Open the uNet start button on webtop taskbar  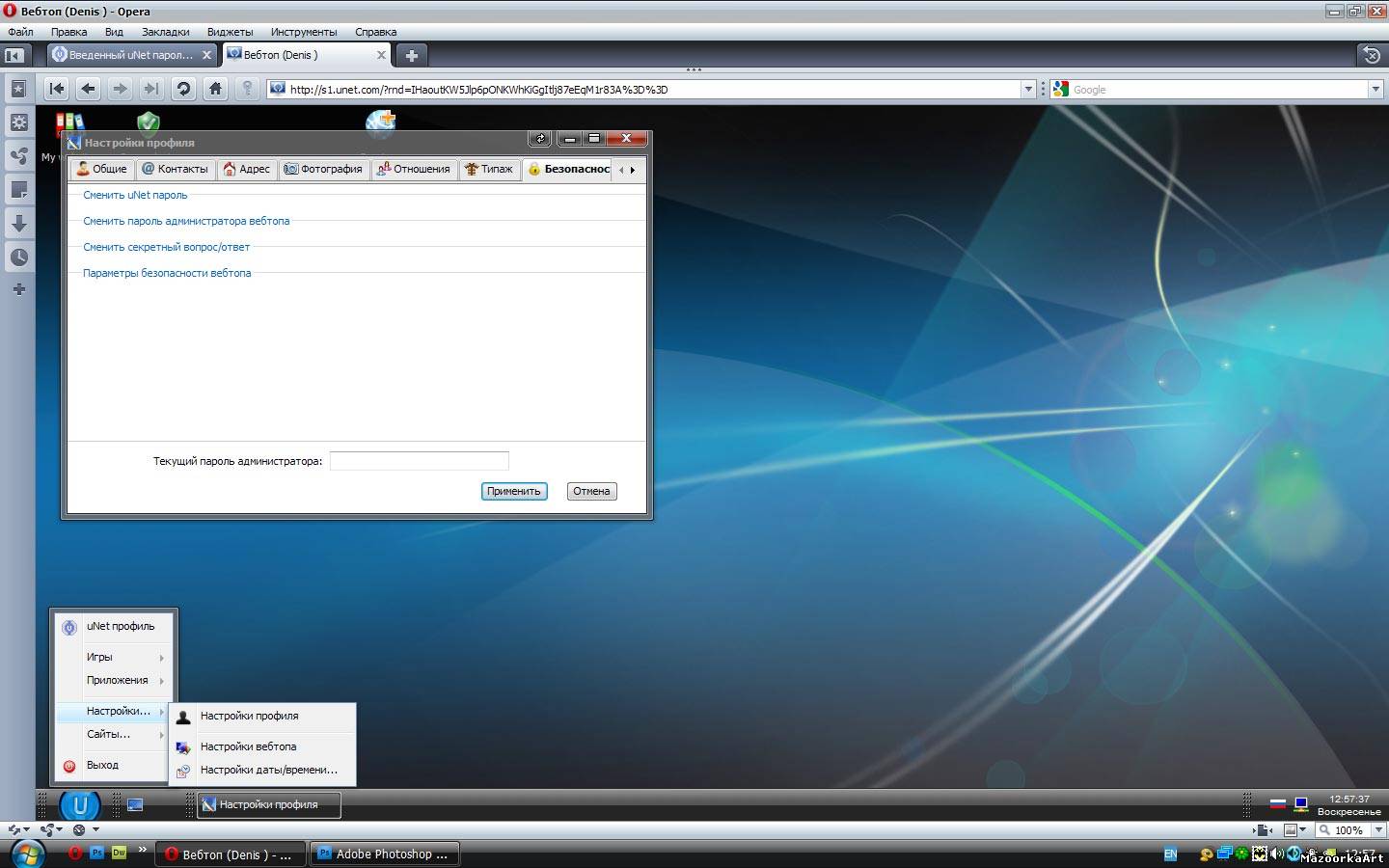80,805
